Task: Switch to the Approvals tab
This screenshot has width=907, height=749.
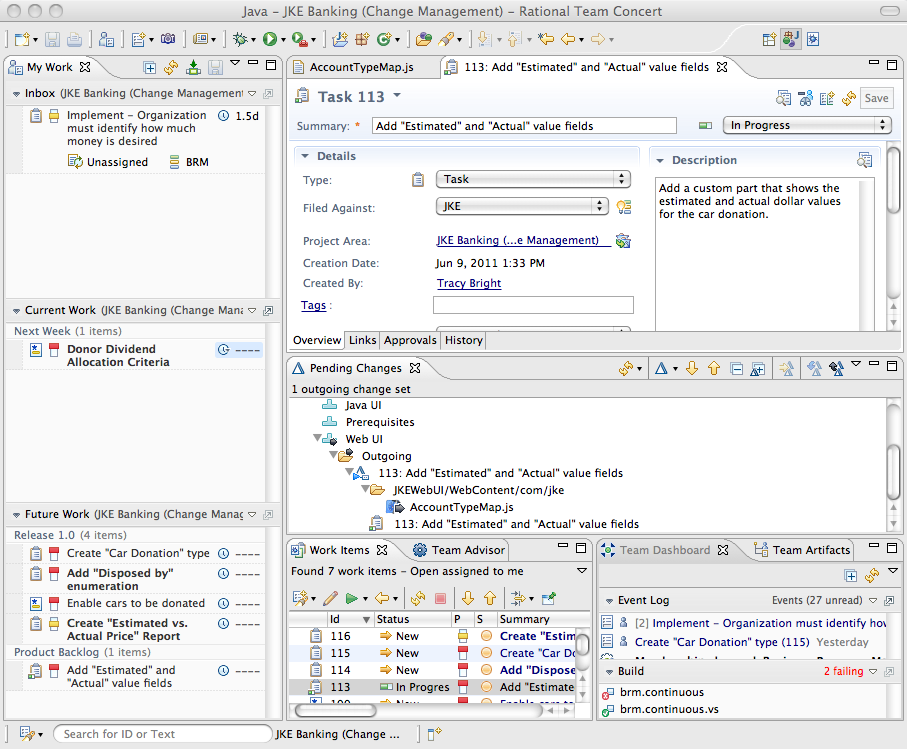Action: pyautogui.click(x=410, y=340)
